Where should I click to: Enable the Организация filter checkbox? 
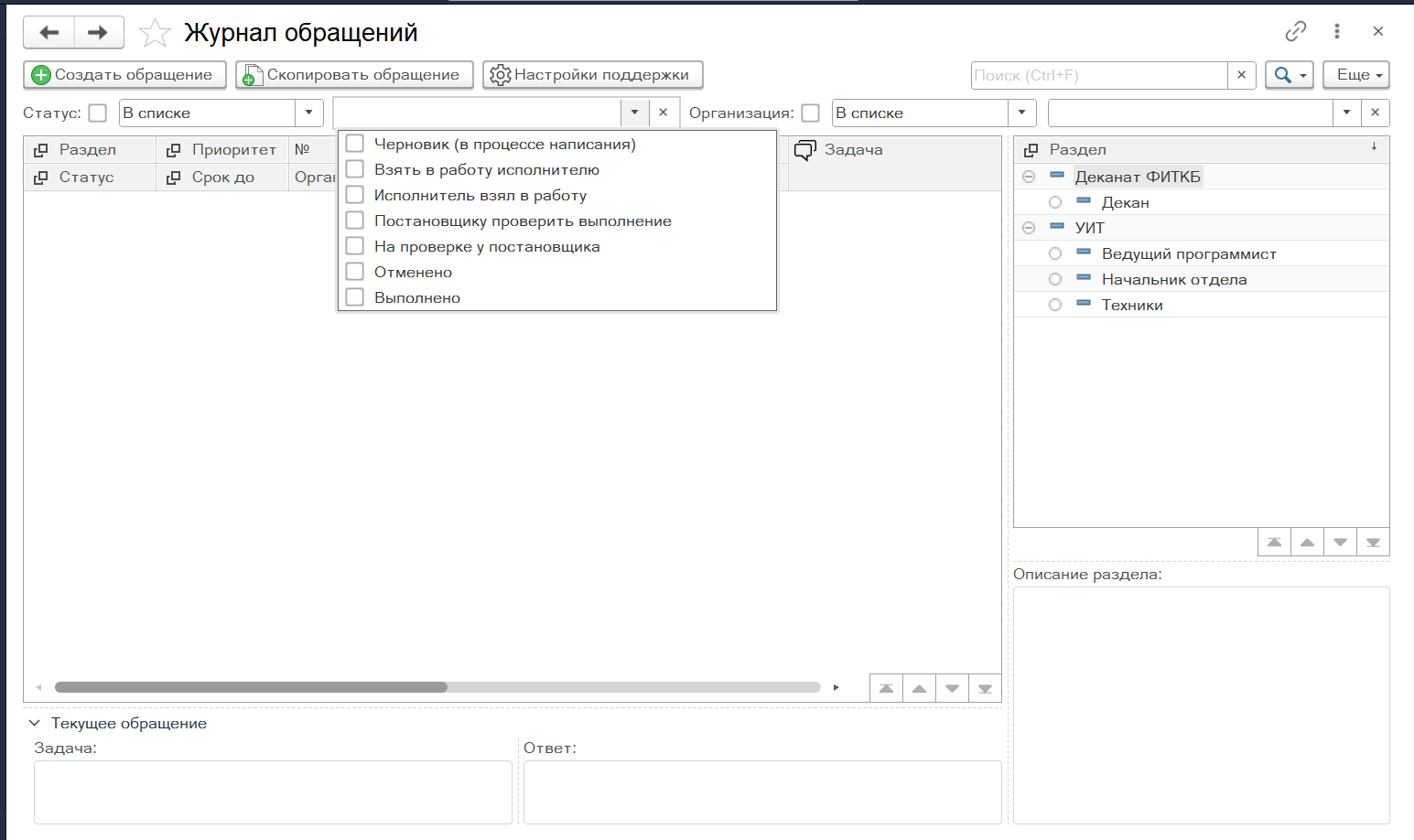(x=810, y=113)
